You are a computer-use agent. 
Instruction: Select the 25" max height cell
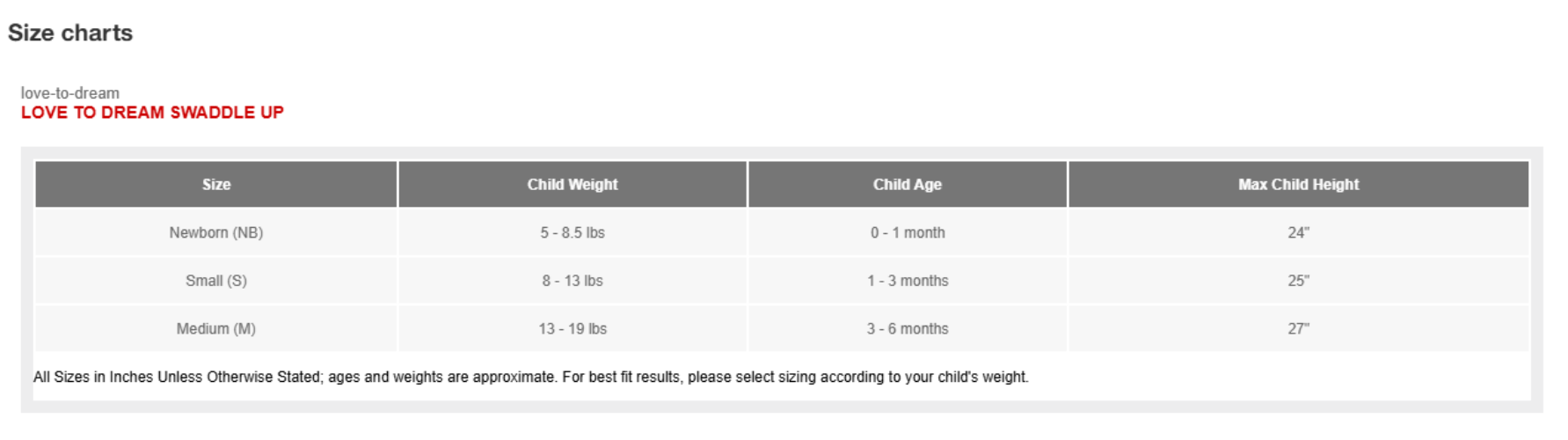point(1298,281)
